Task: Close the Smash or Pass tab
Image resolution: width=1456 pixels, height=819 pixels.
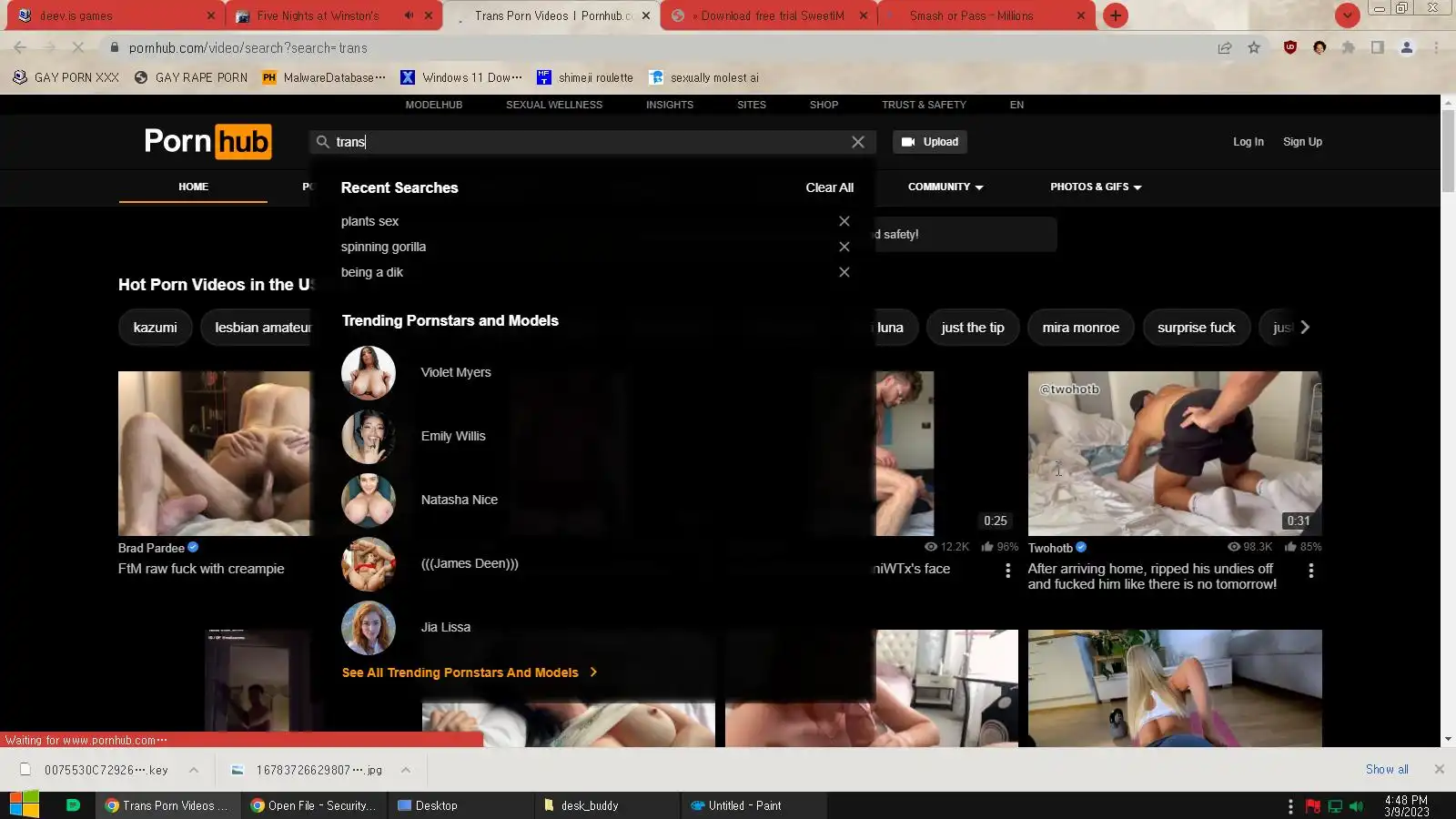Action: [1081, 15]
